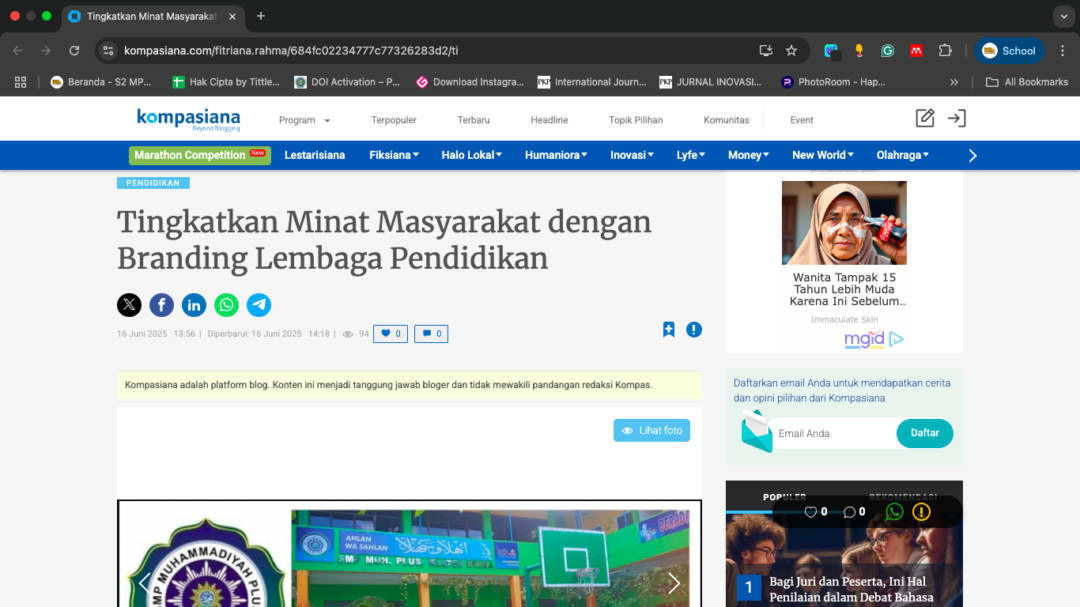Open the apps grid in bookmarks bar
This screenshot has height=607, width=1080.
[x=21, y=82]
